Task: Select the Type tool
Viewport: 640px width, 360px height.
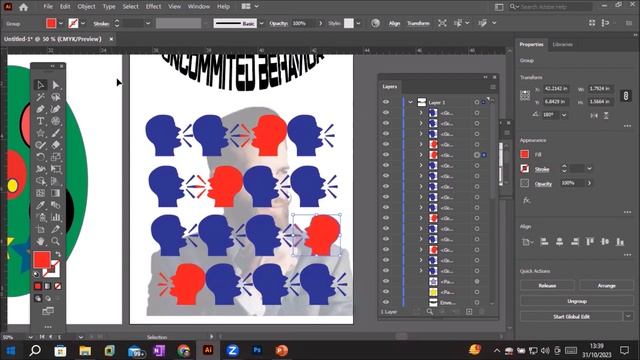Action: click(x=40, y=121)
